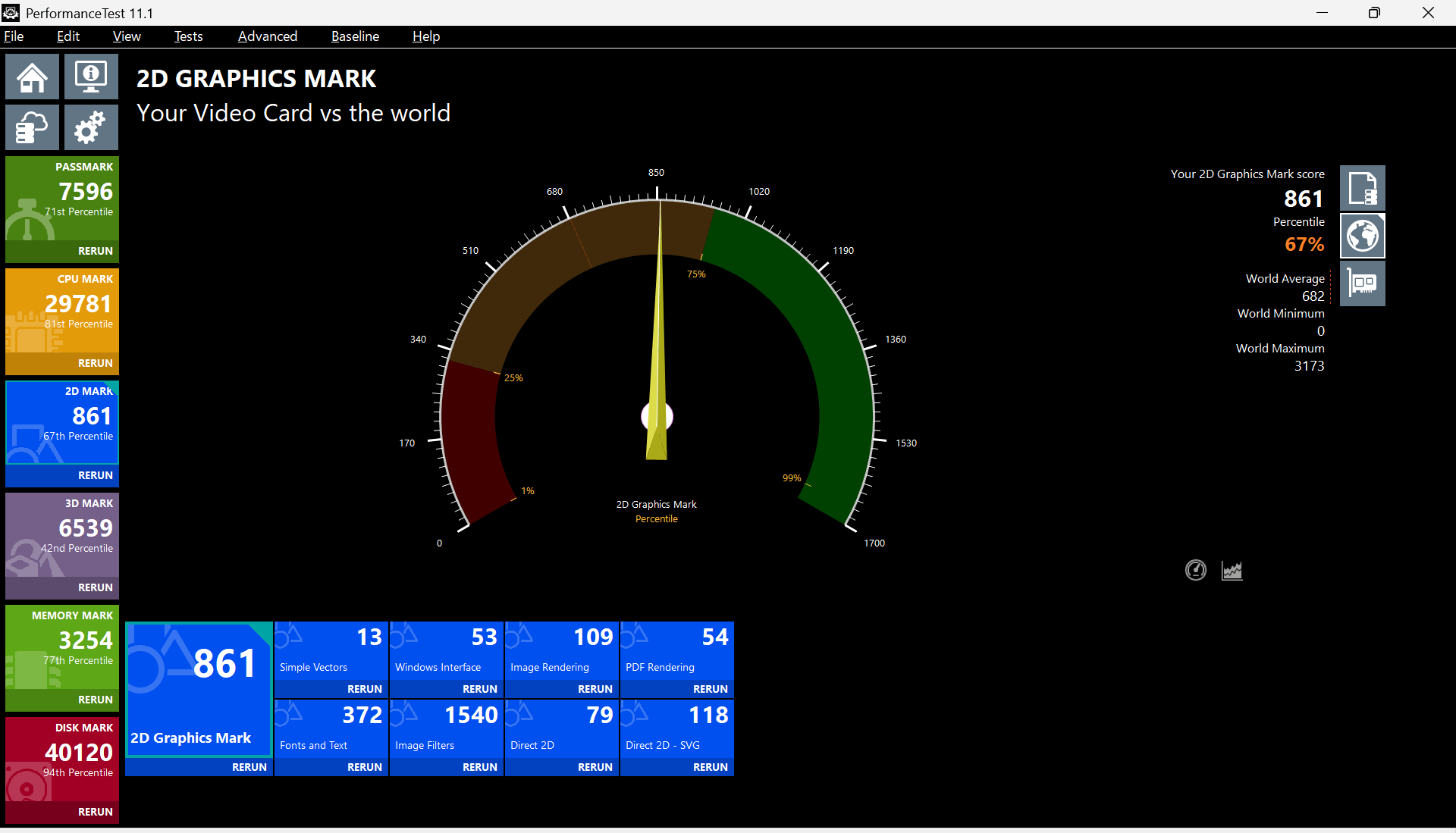Minimize the PerformanceTest window
This screenshot has height=833, width=1456.
(x=1322, y=13)
